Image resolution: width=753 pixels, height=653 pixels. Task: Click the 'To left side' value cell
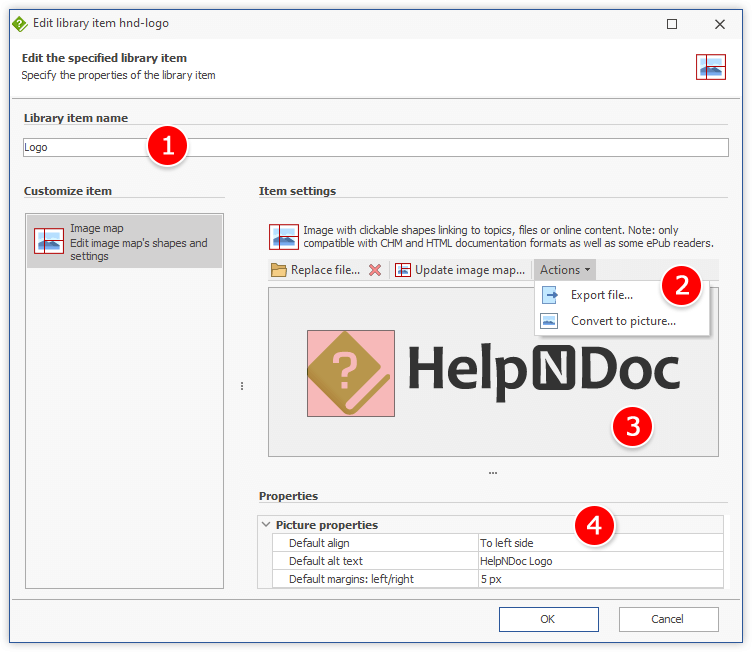[600, 543]
